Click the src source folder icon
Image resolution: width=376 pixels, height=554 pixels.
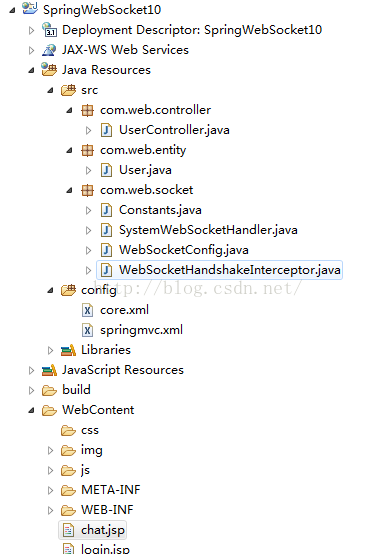coord(68,90)
